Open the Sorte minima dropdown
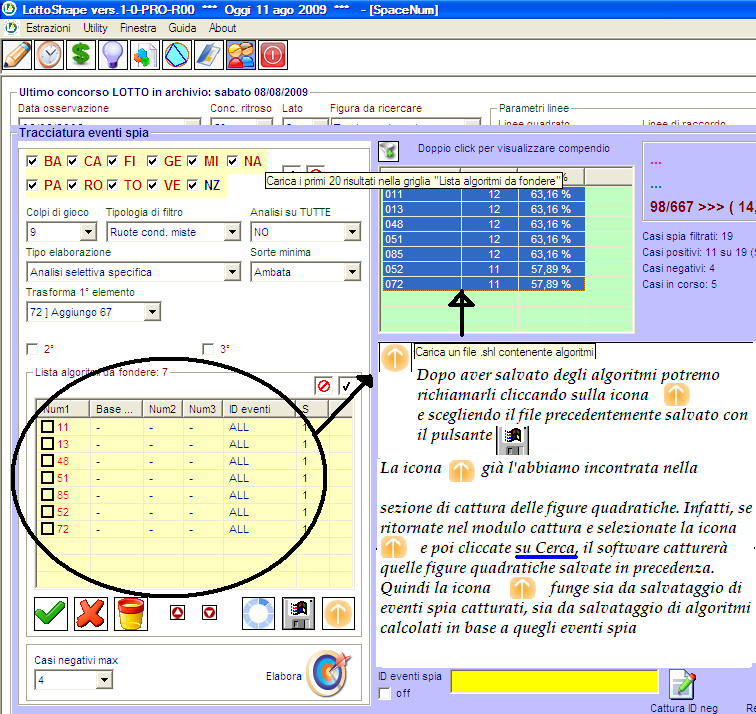This screenshot has width=756, height=714. (351, 272)
